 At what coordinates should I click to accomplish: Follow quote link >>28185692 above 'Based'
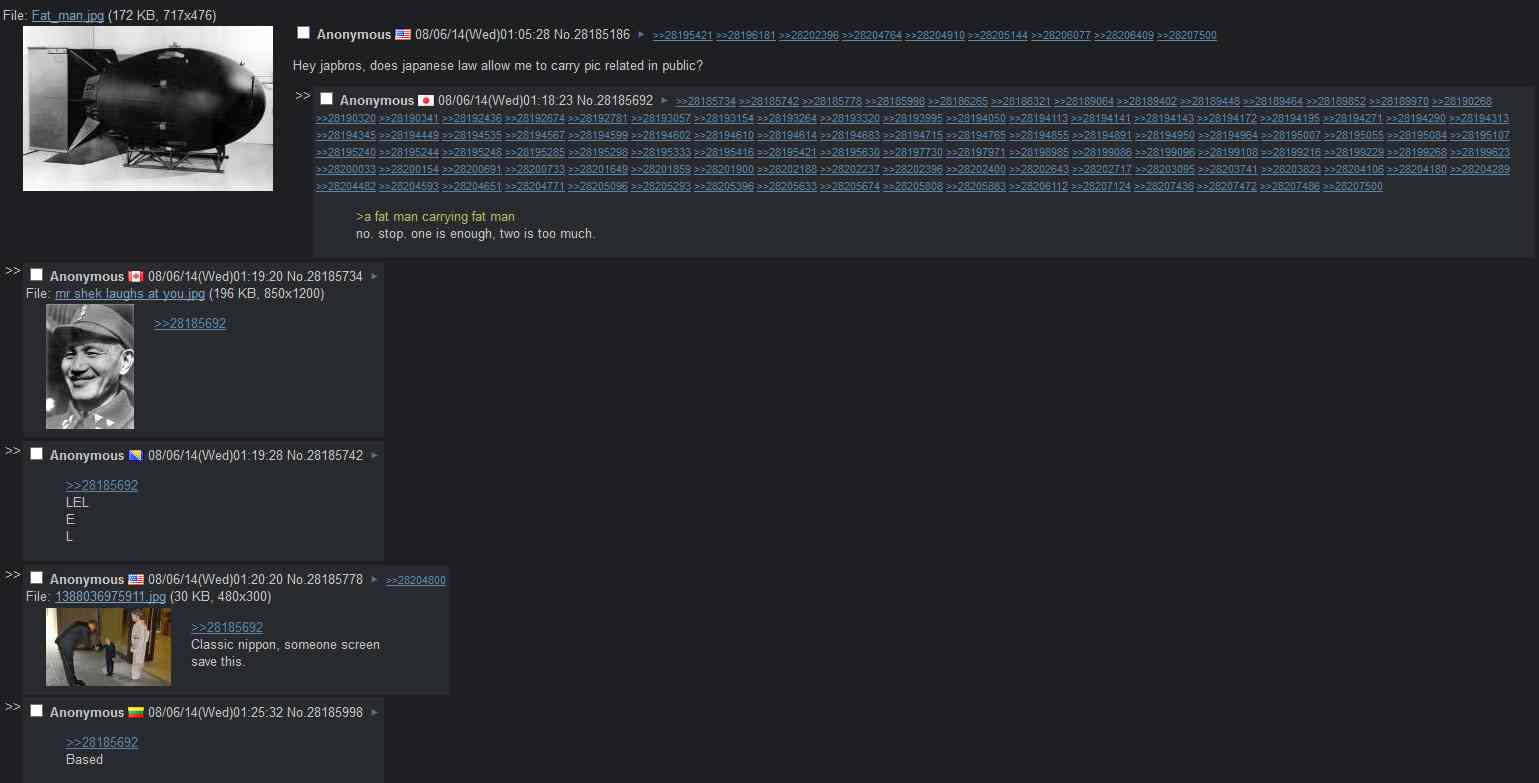102,743
